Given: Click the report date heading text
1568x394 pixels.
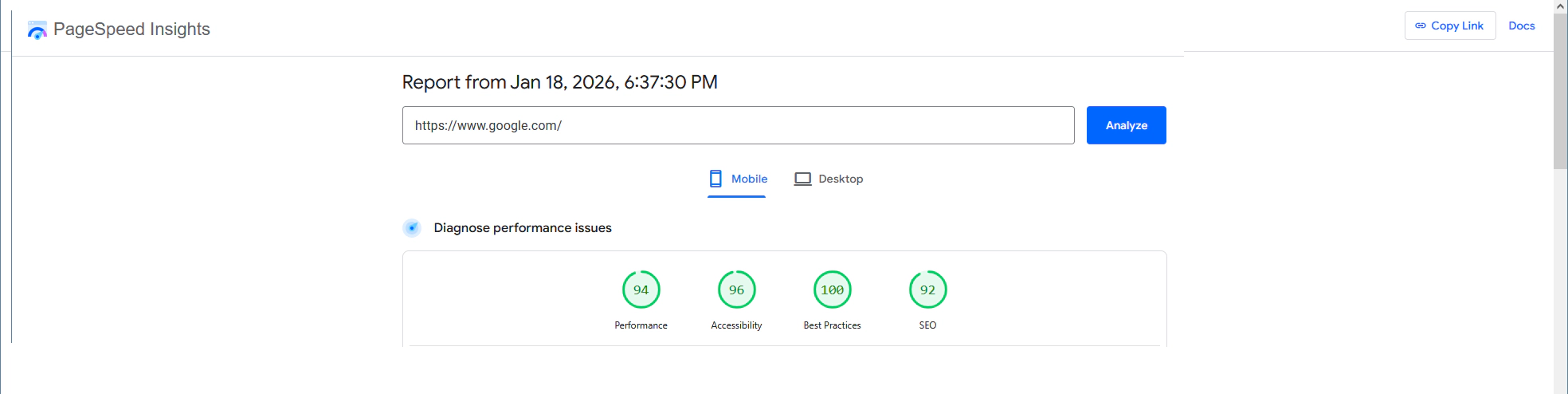Looking at the screenshot, I should click(560, 82).
